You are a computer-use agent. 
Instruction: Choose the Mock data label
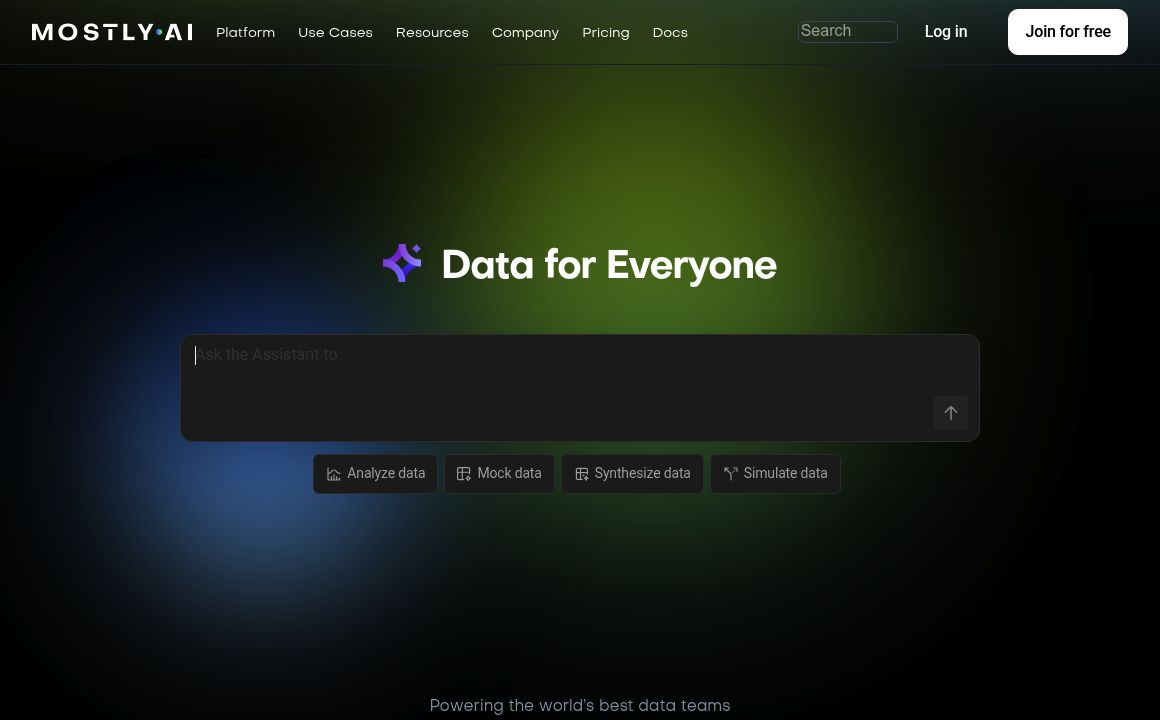tap(509, 473)
